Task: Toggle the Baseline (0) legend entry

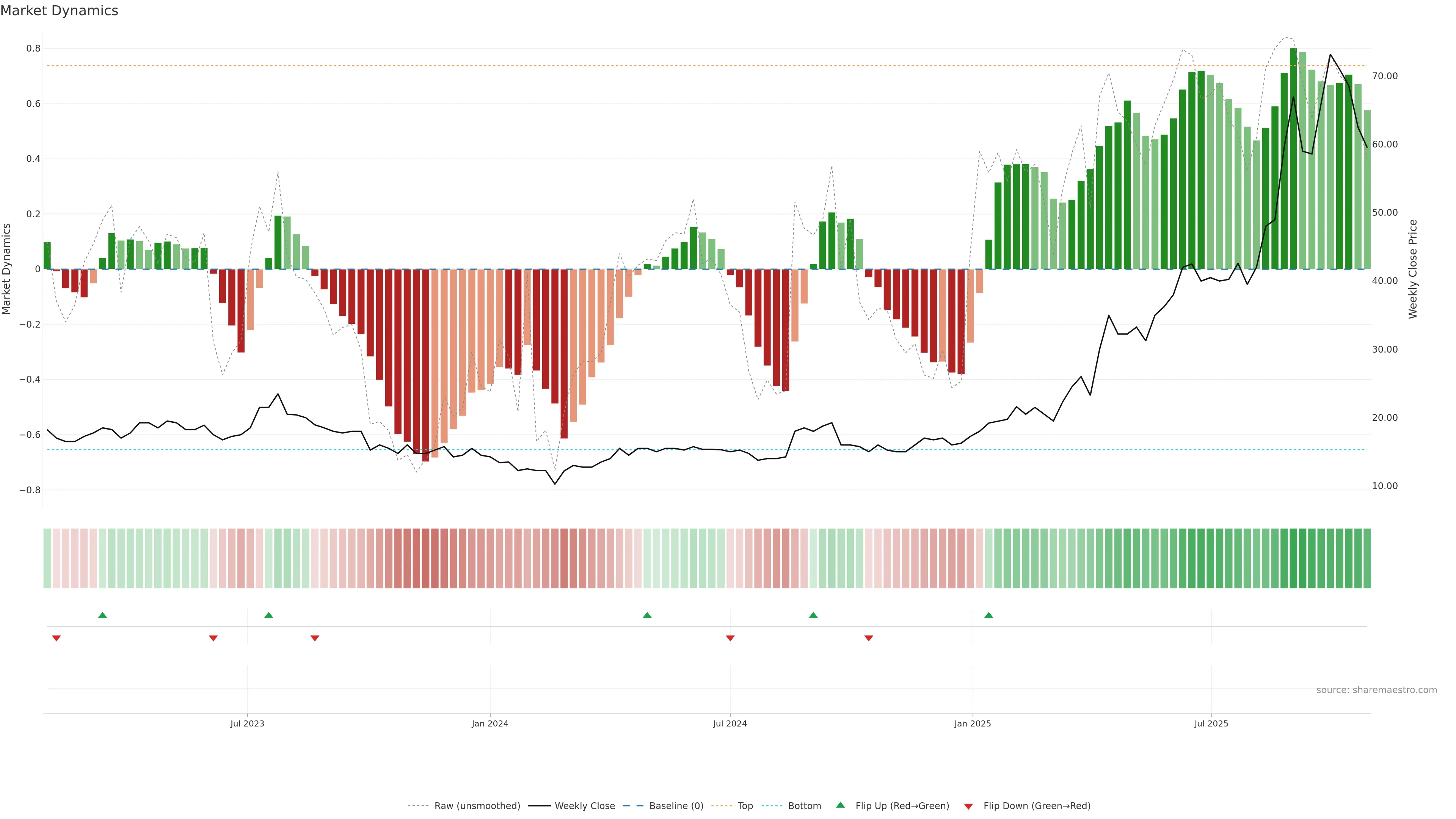Action: pos(676,806)
